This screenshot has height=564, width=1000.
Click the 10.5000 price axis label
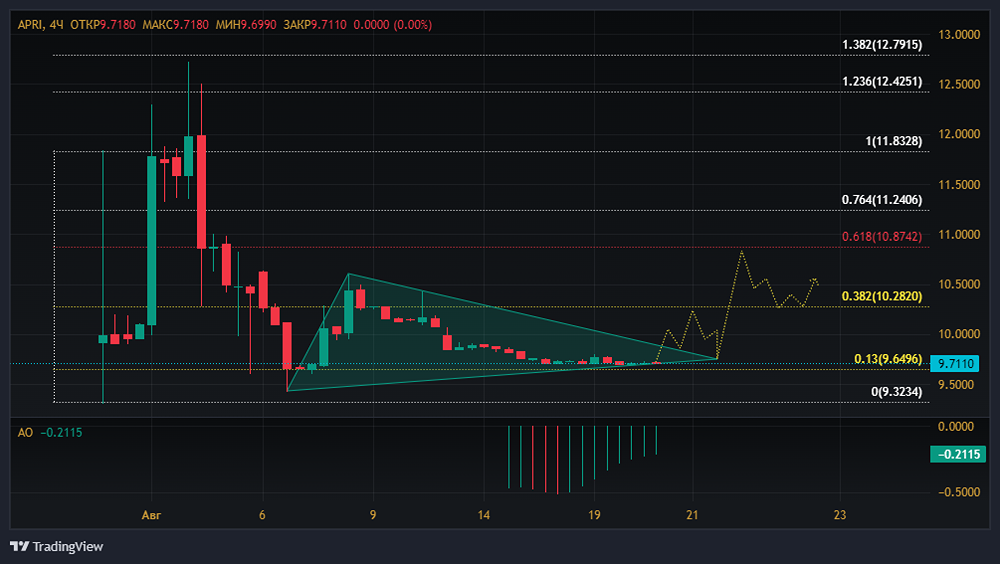pos(959,284)
